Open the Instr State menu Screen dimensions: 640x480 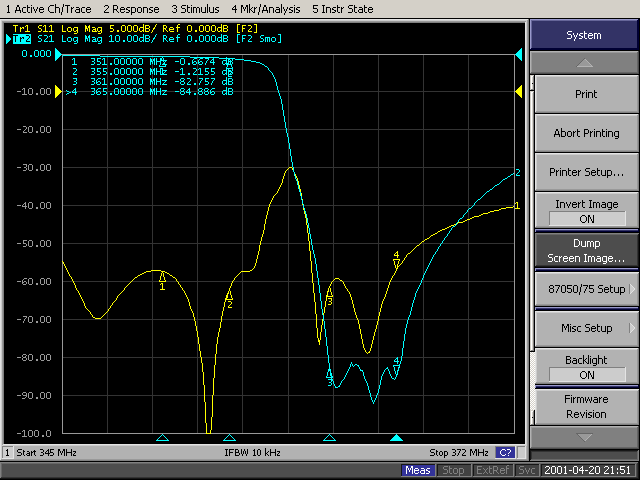[x=343, y=8]
